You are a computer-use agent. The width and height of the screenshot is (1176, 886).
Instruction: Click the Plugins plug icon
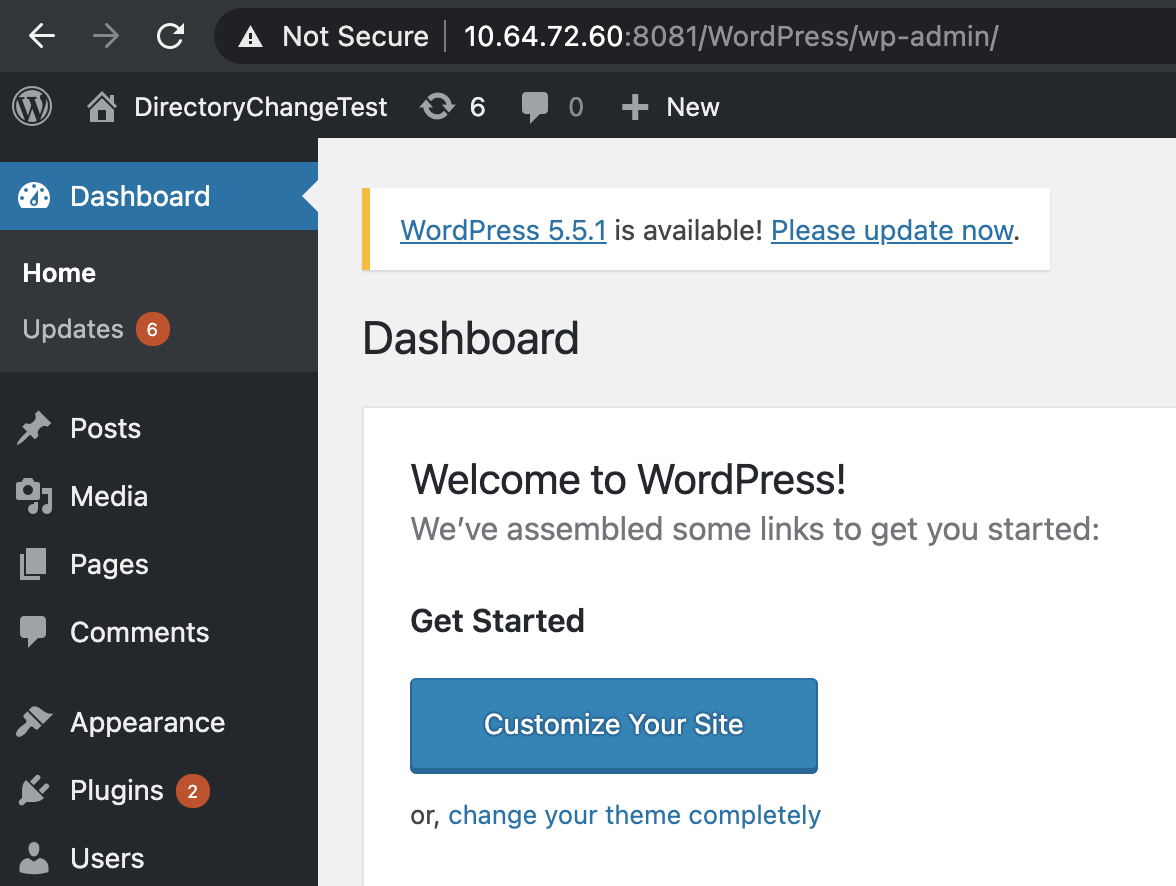[34, 790]
